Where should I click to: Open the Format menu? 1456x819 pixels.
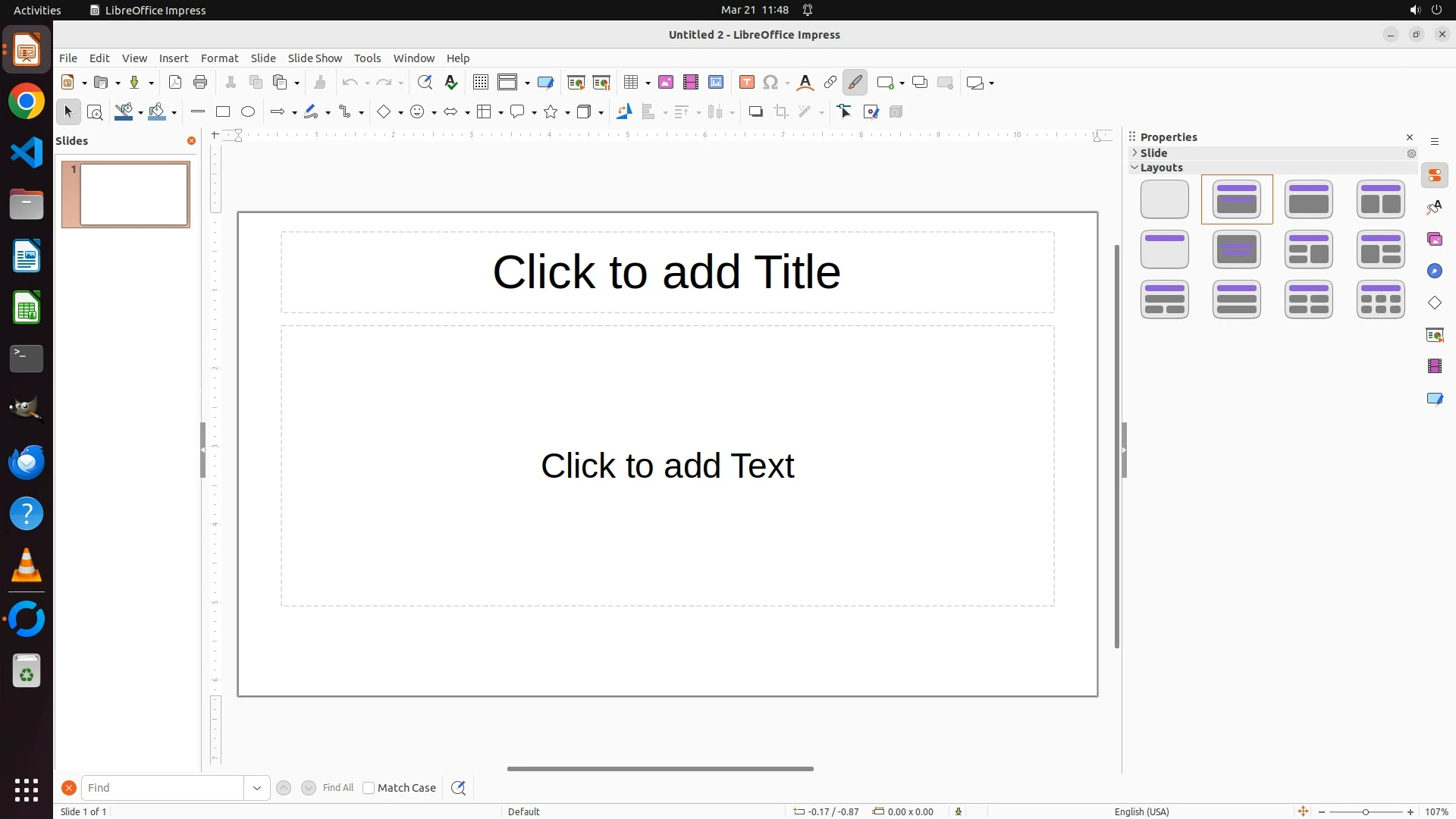pyautogui.click(x=219, y=58)
